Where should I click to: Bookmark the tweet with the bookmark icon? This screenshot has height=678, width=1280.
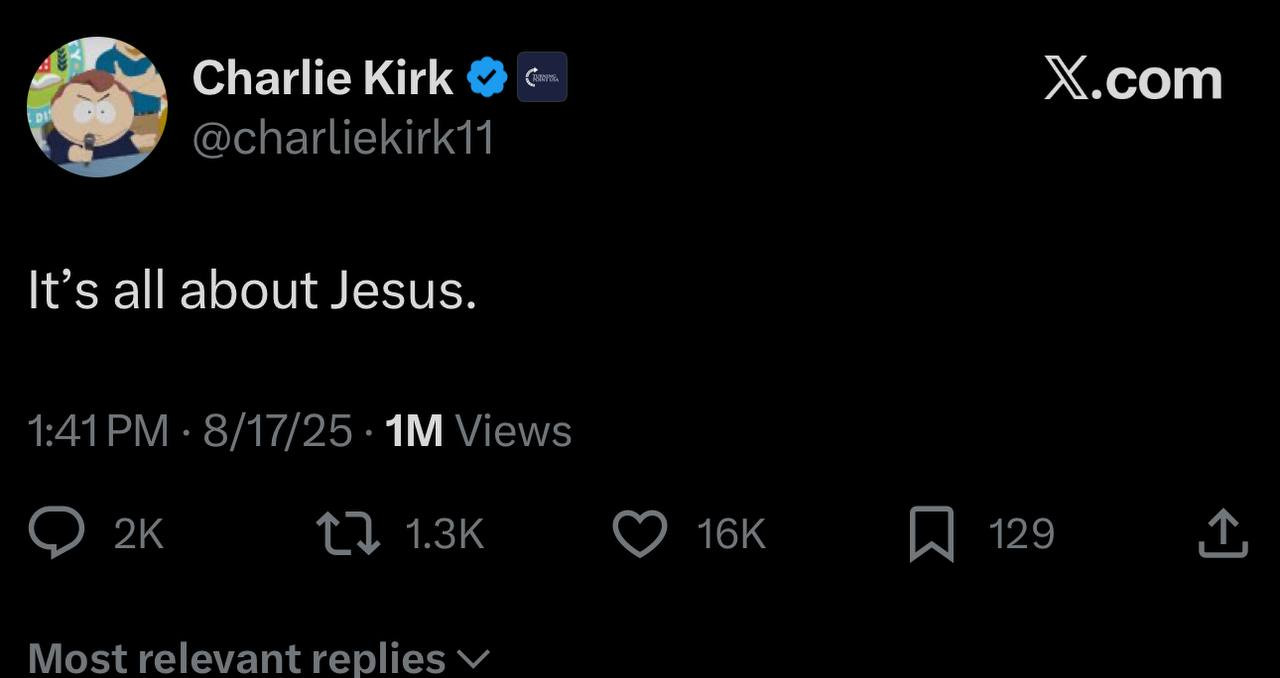(x=931, y=535)
